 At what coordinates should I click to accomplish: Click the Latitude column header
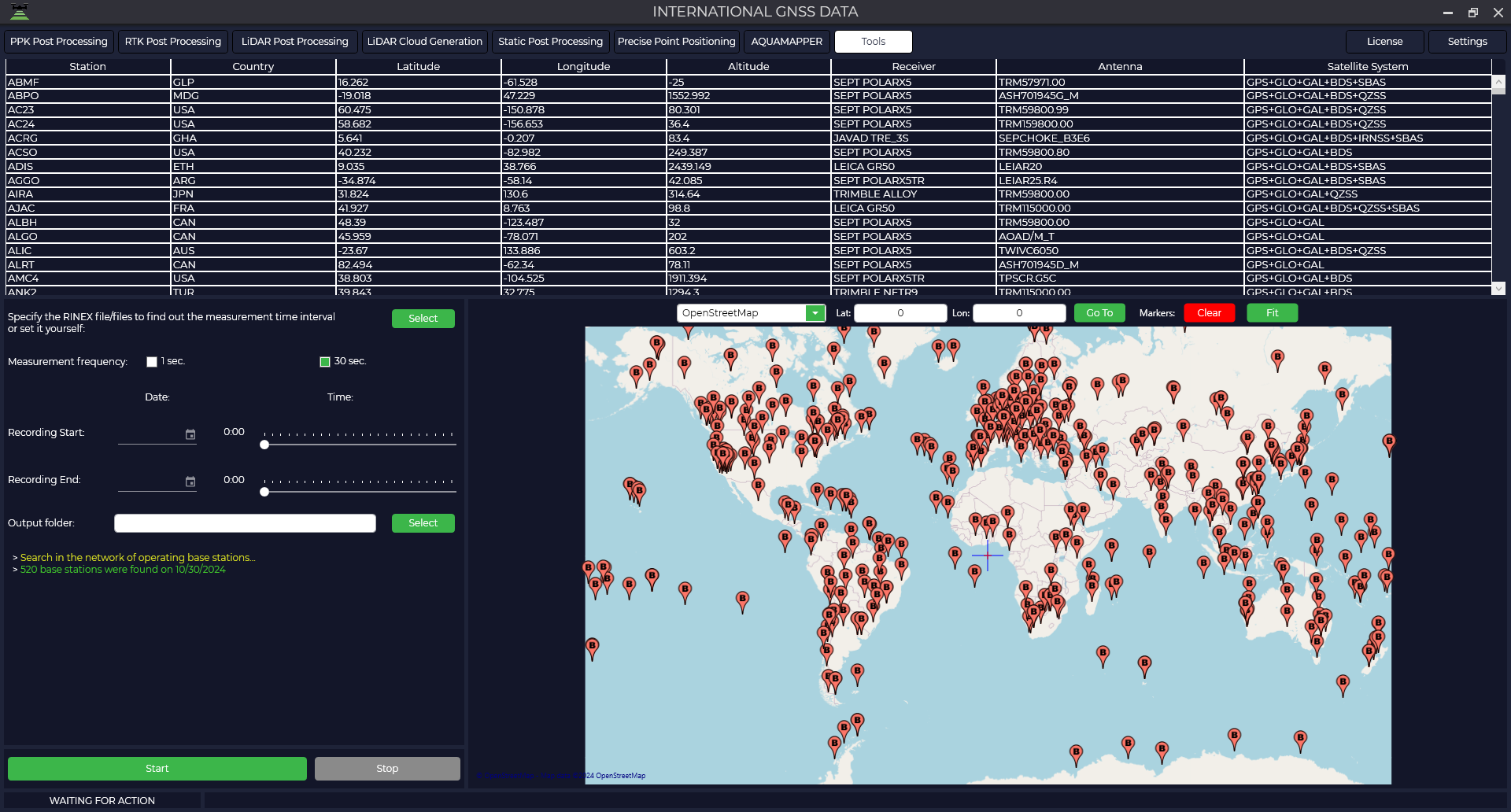pos(419,66)
